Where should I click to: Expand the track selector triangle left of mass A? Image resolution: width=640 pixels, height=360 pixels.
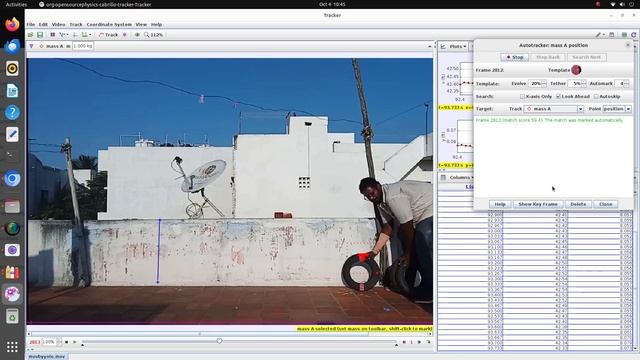point(31,46)
